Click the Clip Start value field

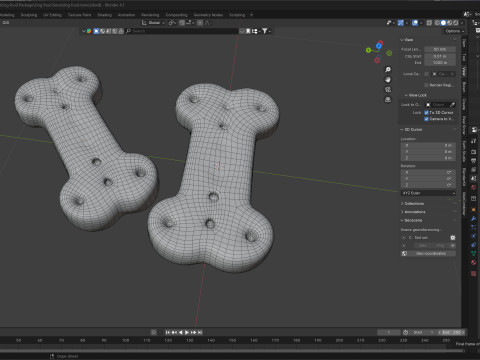440,56
